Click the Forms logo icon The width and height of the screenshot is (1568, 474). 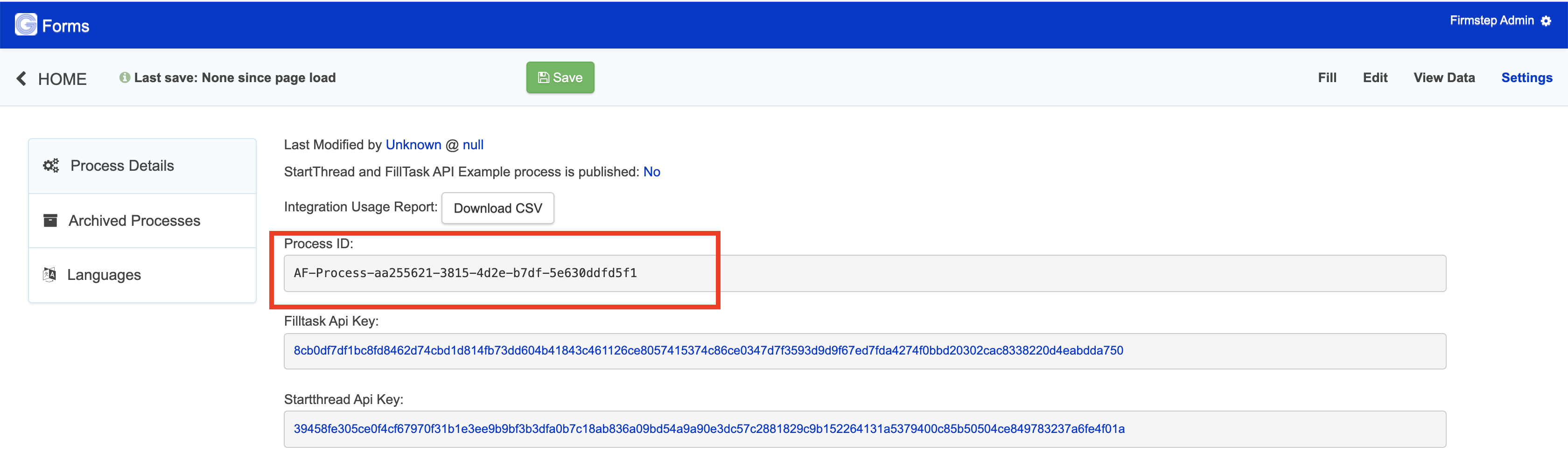point(26,25)
